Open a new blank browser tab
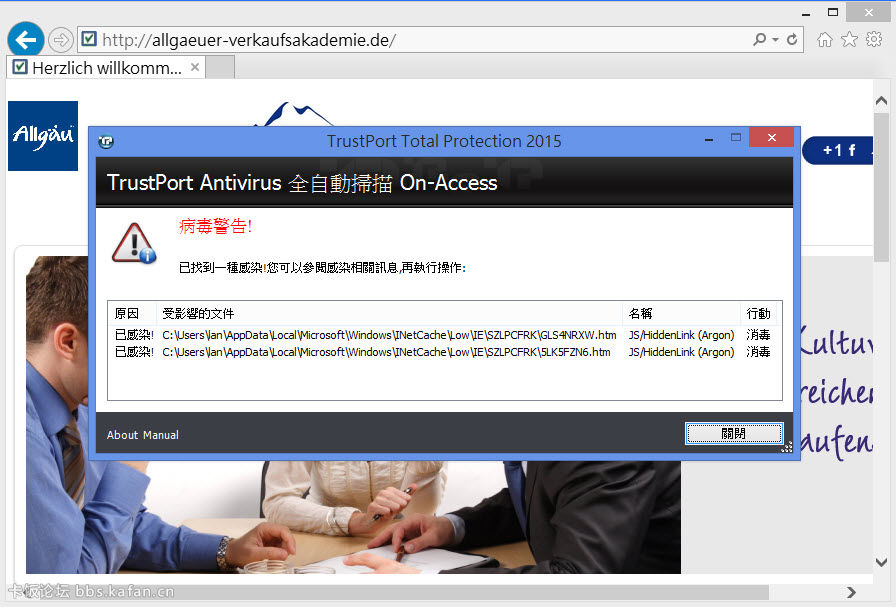Screen dimensions: 896x607 tap(220, 68)
